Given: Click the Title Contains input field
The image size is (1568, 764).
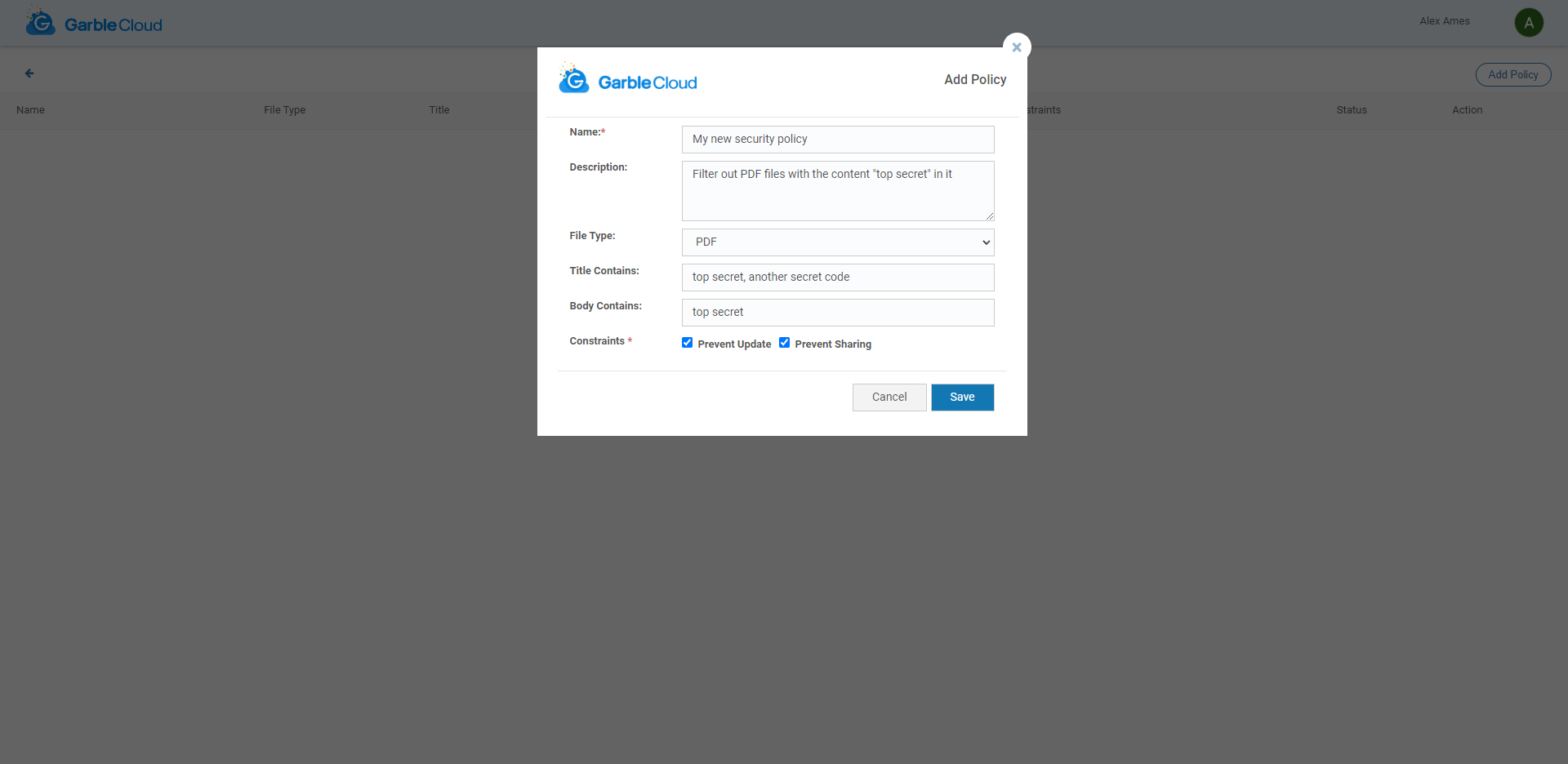Looking at the screenshot, I should [838, 278].
